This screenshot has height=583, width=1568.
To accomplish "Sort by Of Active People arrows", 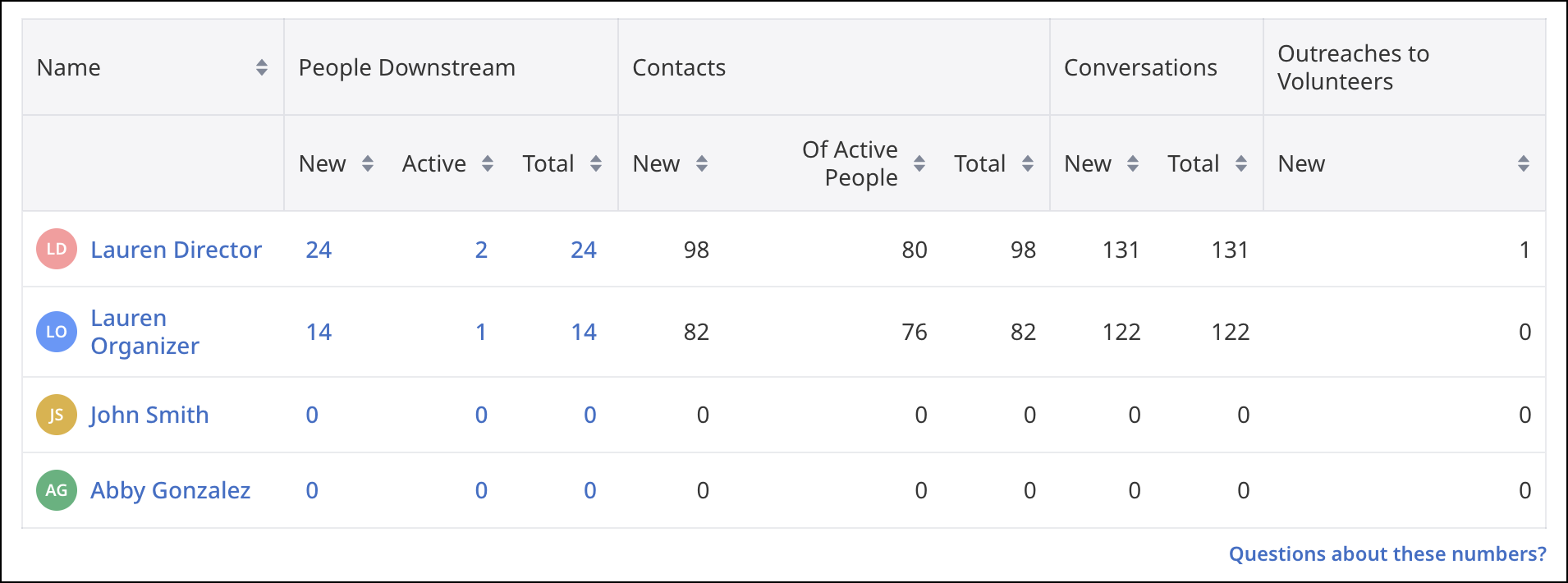I will [x=919, y=163].
